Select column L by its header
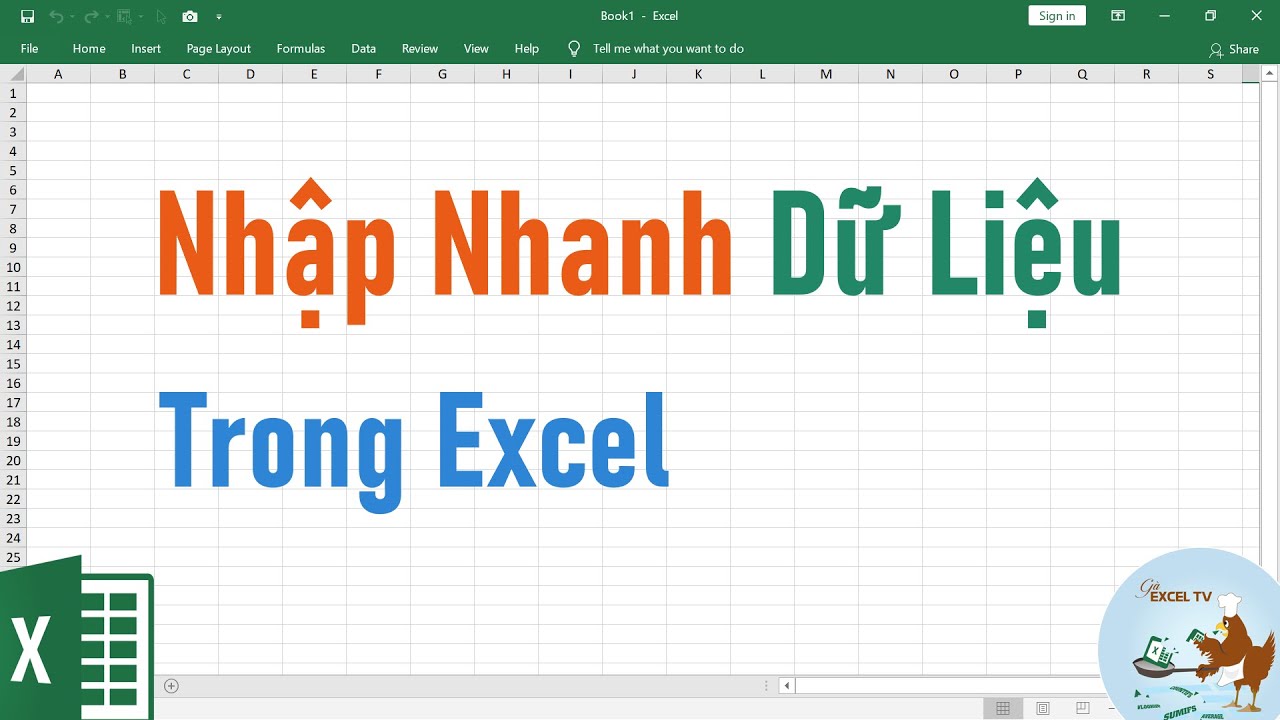Screen dimensions: 1280x720 (762, 74)
